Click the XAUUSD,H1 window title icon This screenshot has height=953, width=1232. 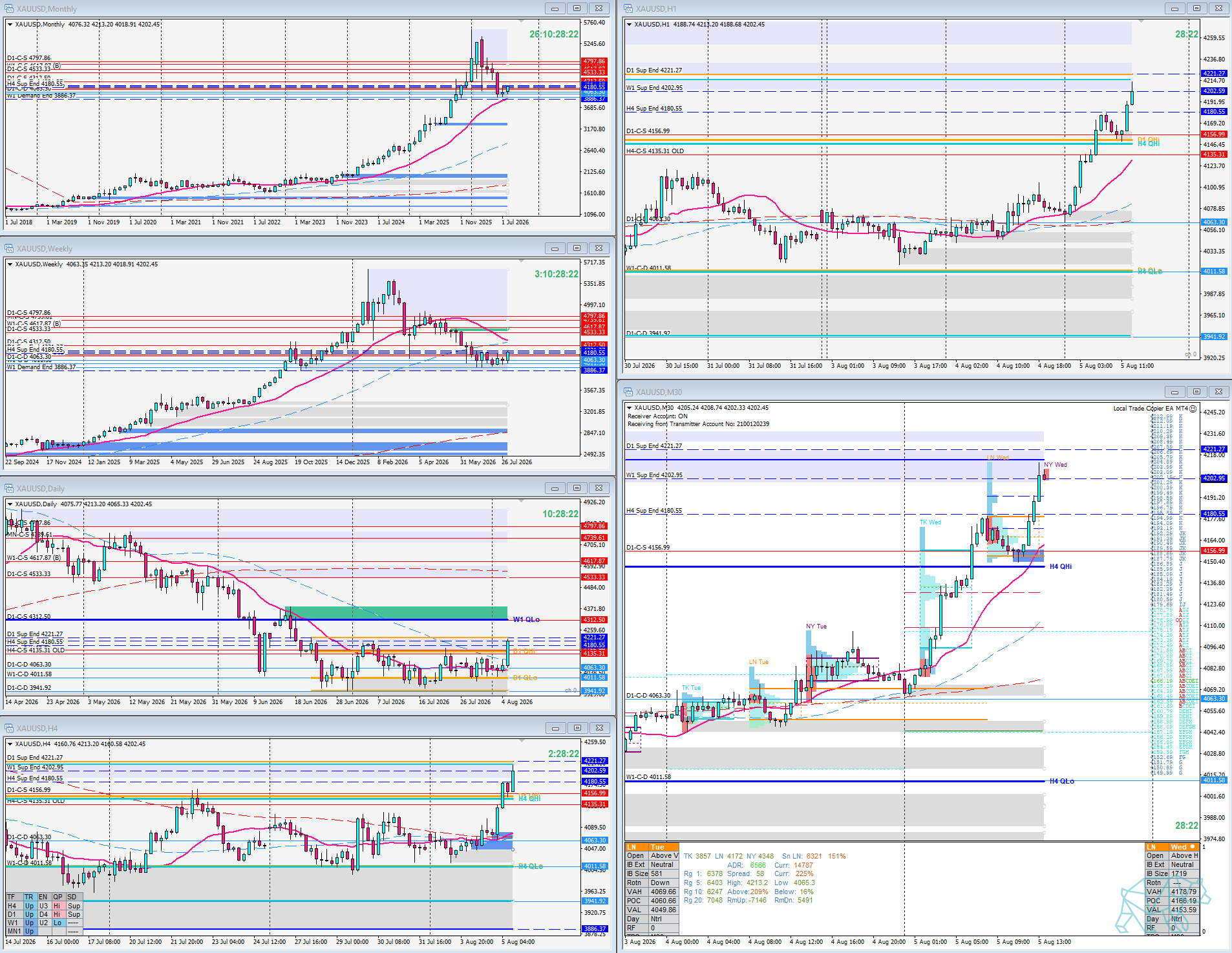(x=628, y=8)
